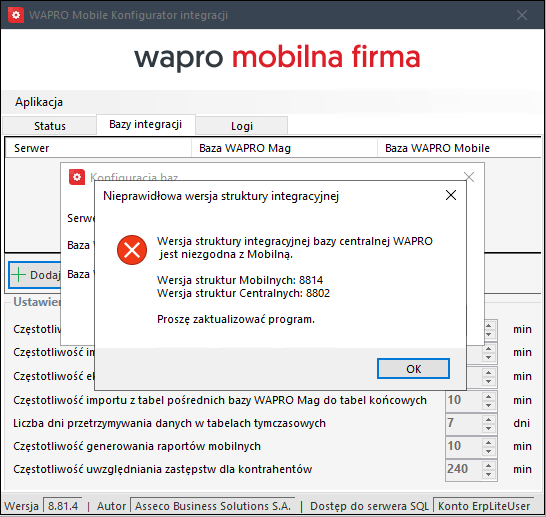Screen dimensions: 546x517
Task: Click Konto ErpLiteUser in status bar
Action: point(484,506)
